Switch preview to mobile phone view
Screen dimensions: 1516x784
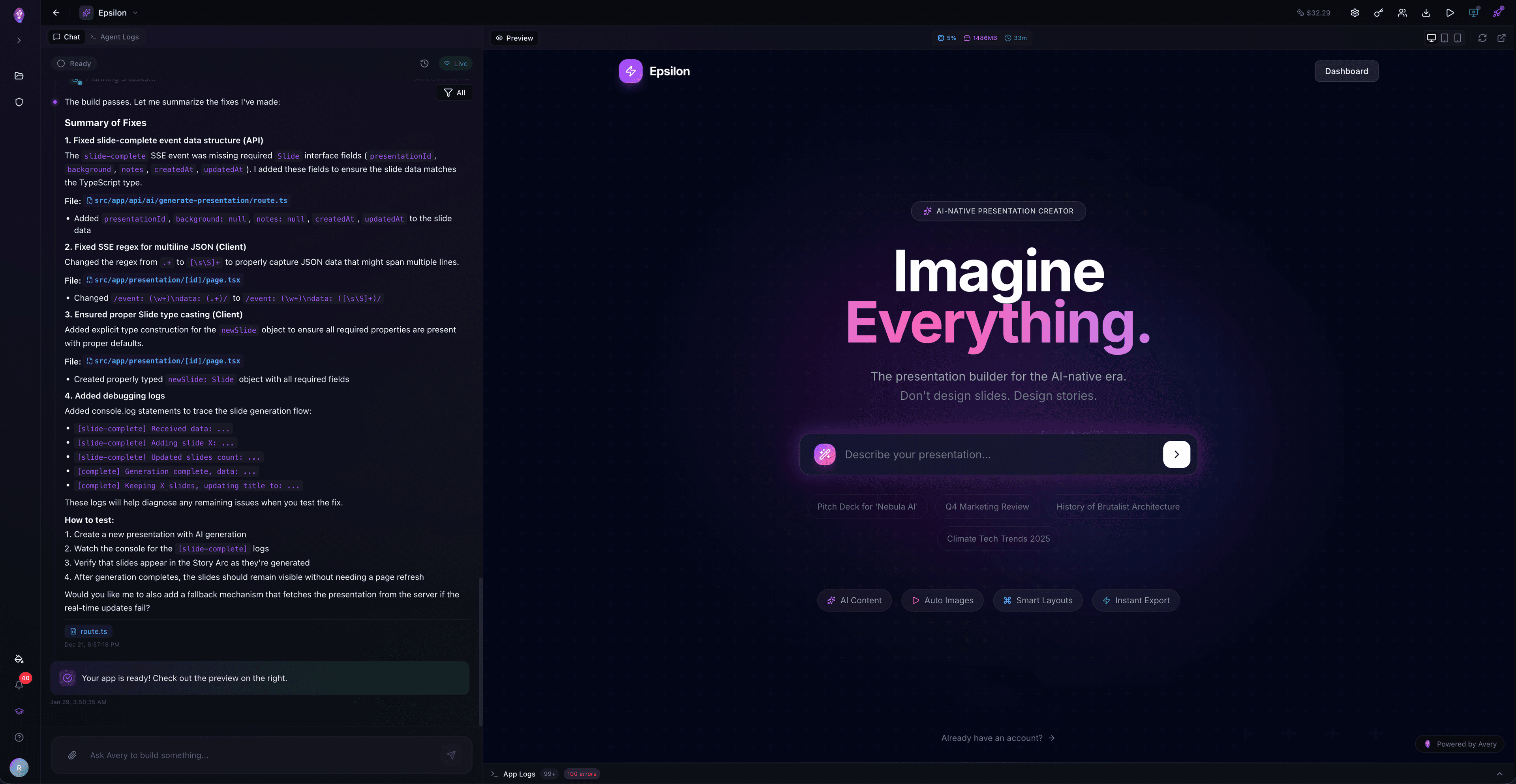[x=1458, y=37]
